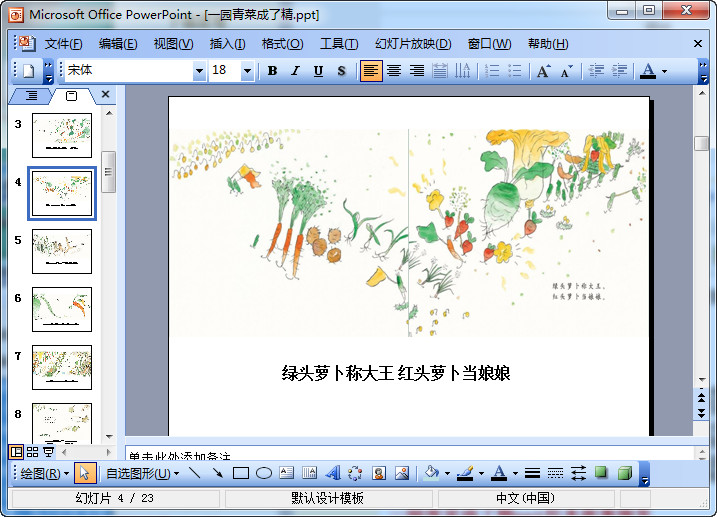717x517 pixels.
Task: Open the 插入(I) menu
Action: (x=227, y=44)
